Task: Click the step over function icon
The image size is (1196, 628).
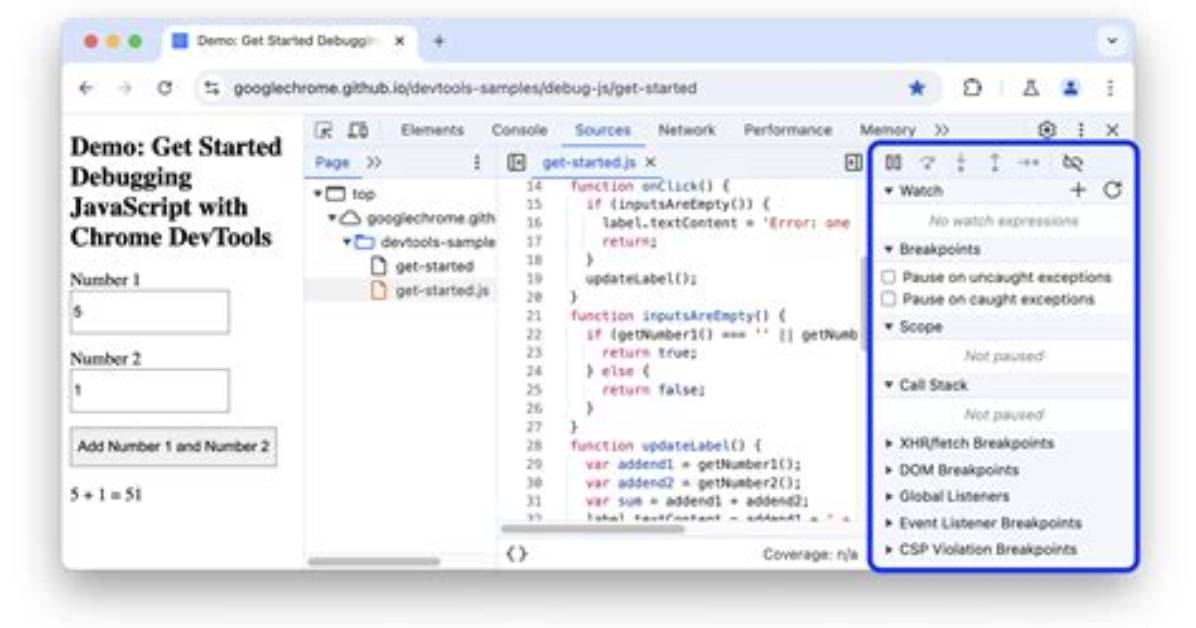Action: point(928,163)
